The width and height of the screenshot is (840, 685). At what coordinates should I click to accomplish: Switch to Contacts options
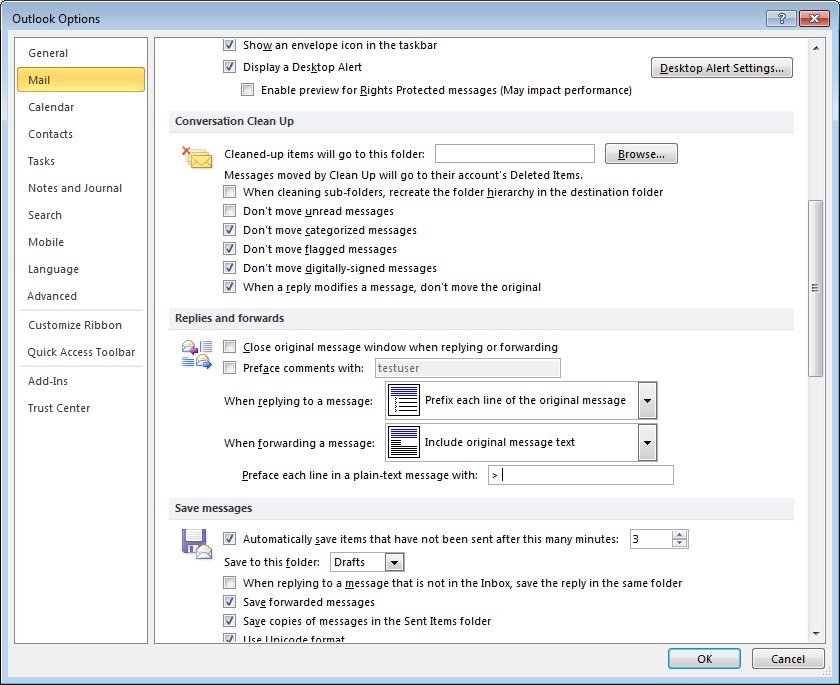(x=81, y=134)
